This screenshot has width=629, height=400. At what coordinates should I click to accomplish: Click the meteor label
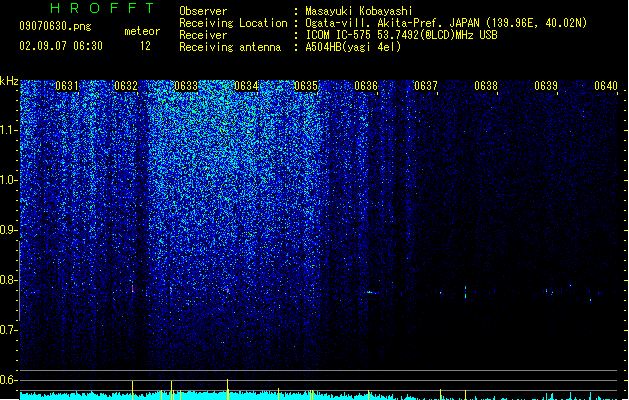click(142, 31)
